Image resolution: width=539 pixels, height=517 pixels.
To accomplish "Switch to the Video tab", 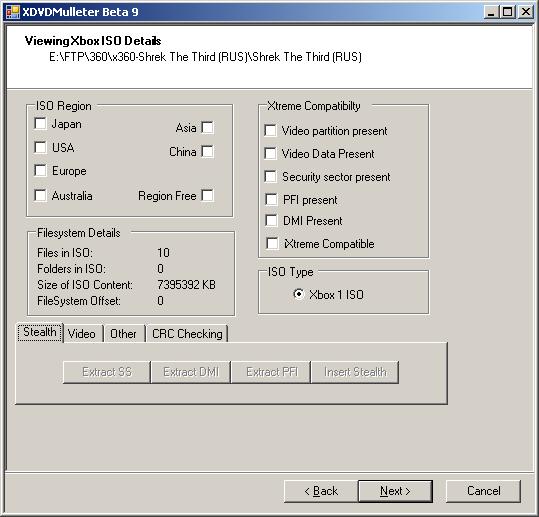I will tap(82, 333).
